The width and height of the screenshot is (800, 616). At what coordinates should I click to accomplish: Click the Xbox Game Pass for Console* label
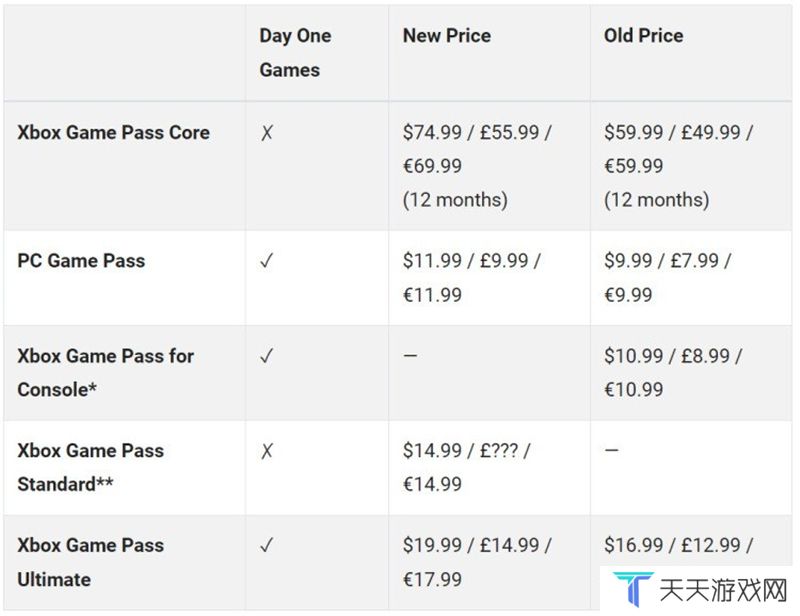pos(106,373)
